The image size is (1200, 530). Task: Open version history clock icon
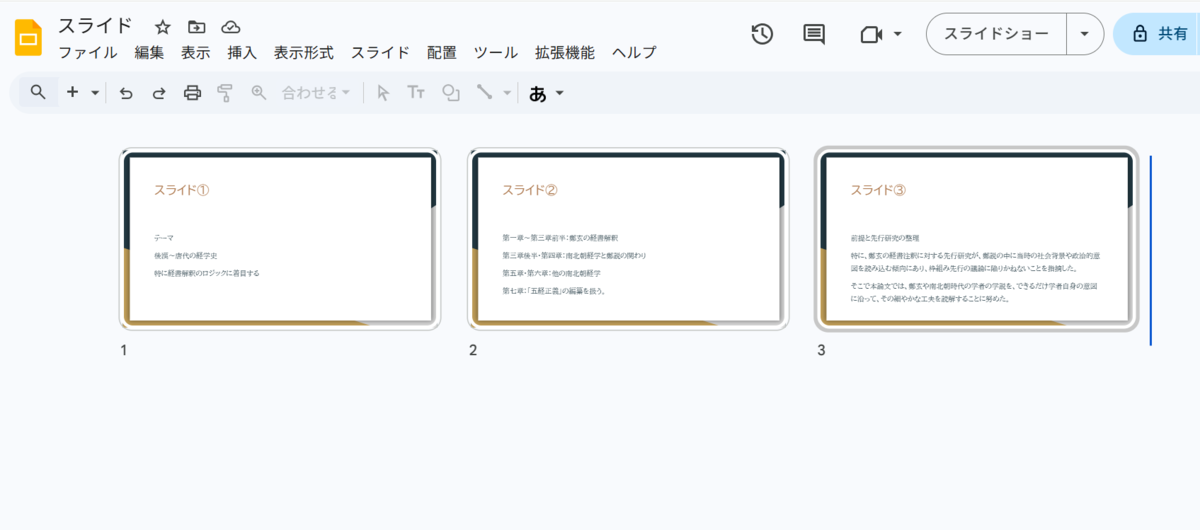[762, 34]
